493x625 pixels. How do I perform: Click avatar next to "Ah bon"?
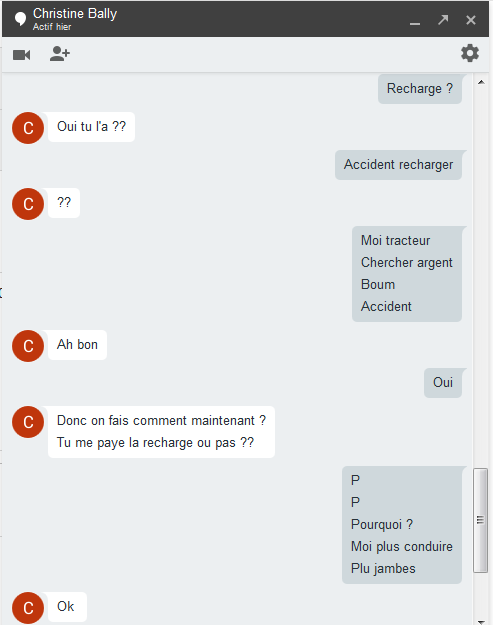28,346
